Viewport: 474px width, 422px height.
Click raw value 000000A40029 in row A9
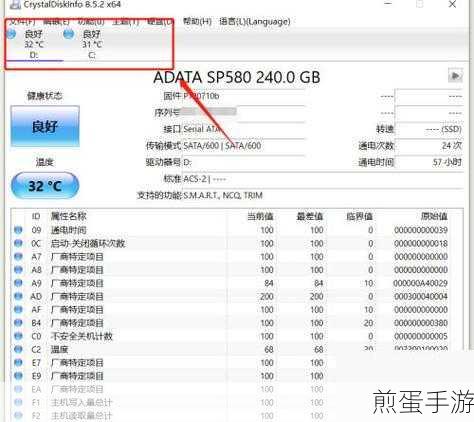(x=420, y=283)
